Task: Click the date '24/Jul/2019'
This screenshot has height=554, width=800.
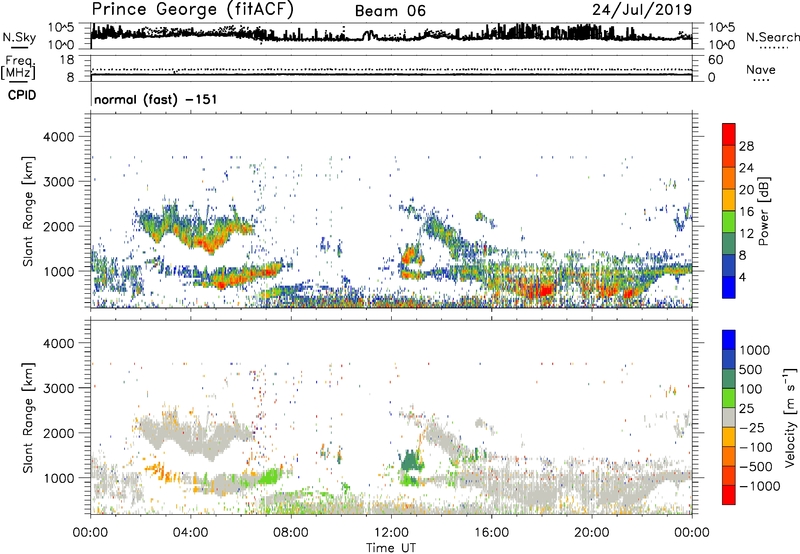Action: [642, 10]
